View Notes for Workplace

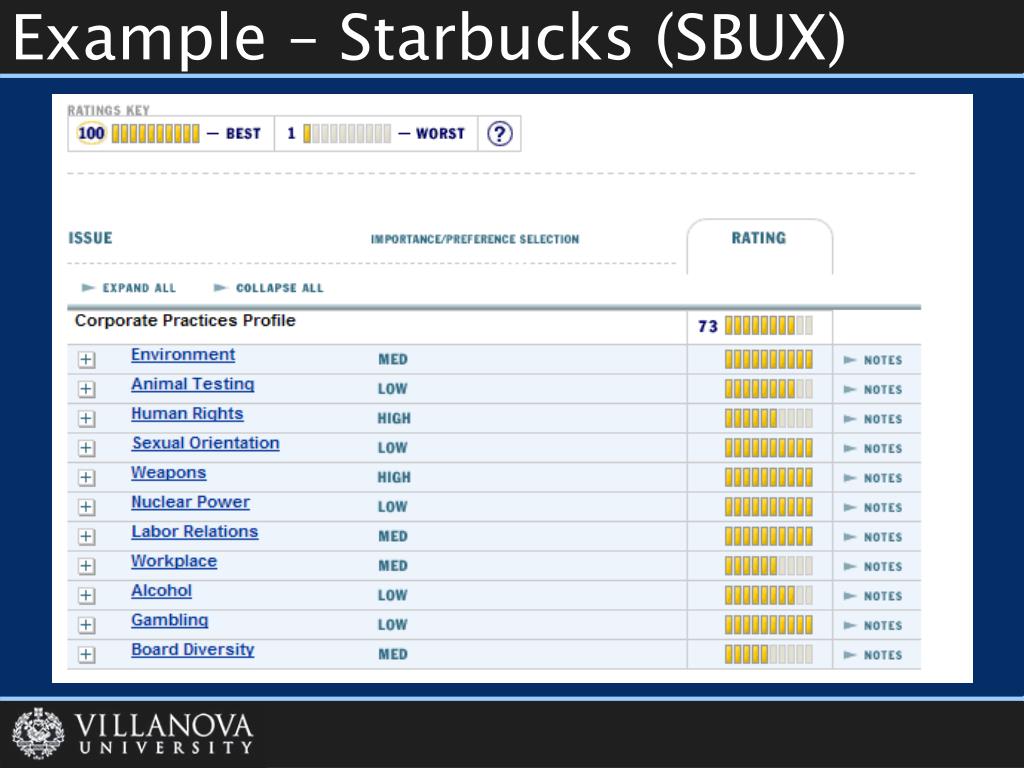tap(873, 567)
